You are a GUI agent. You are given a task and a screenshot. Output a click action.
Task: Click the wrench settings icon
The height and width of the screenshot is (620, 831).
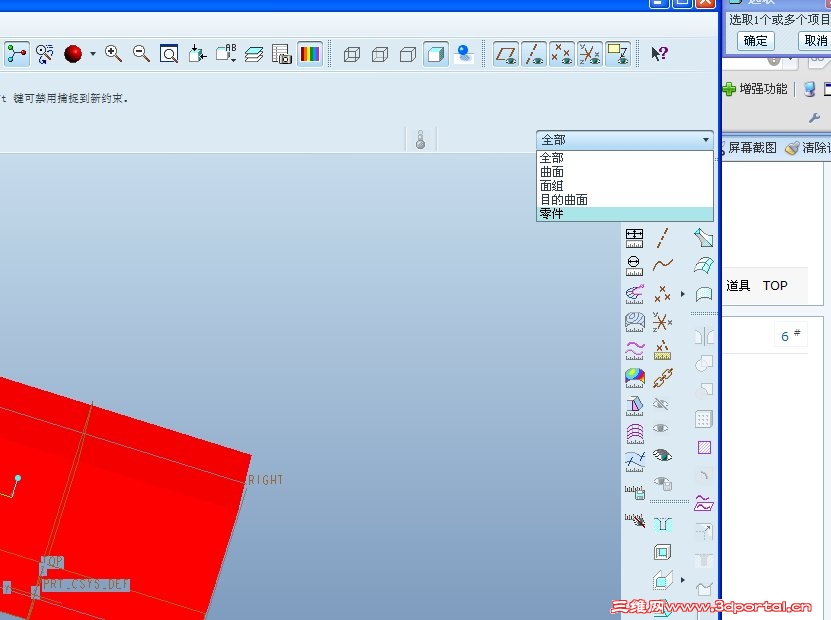tap(814, 118)
